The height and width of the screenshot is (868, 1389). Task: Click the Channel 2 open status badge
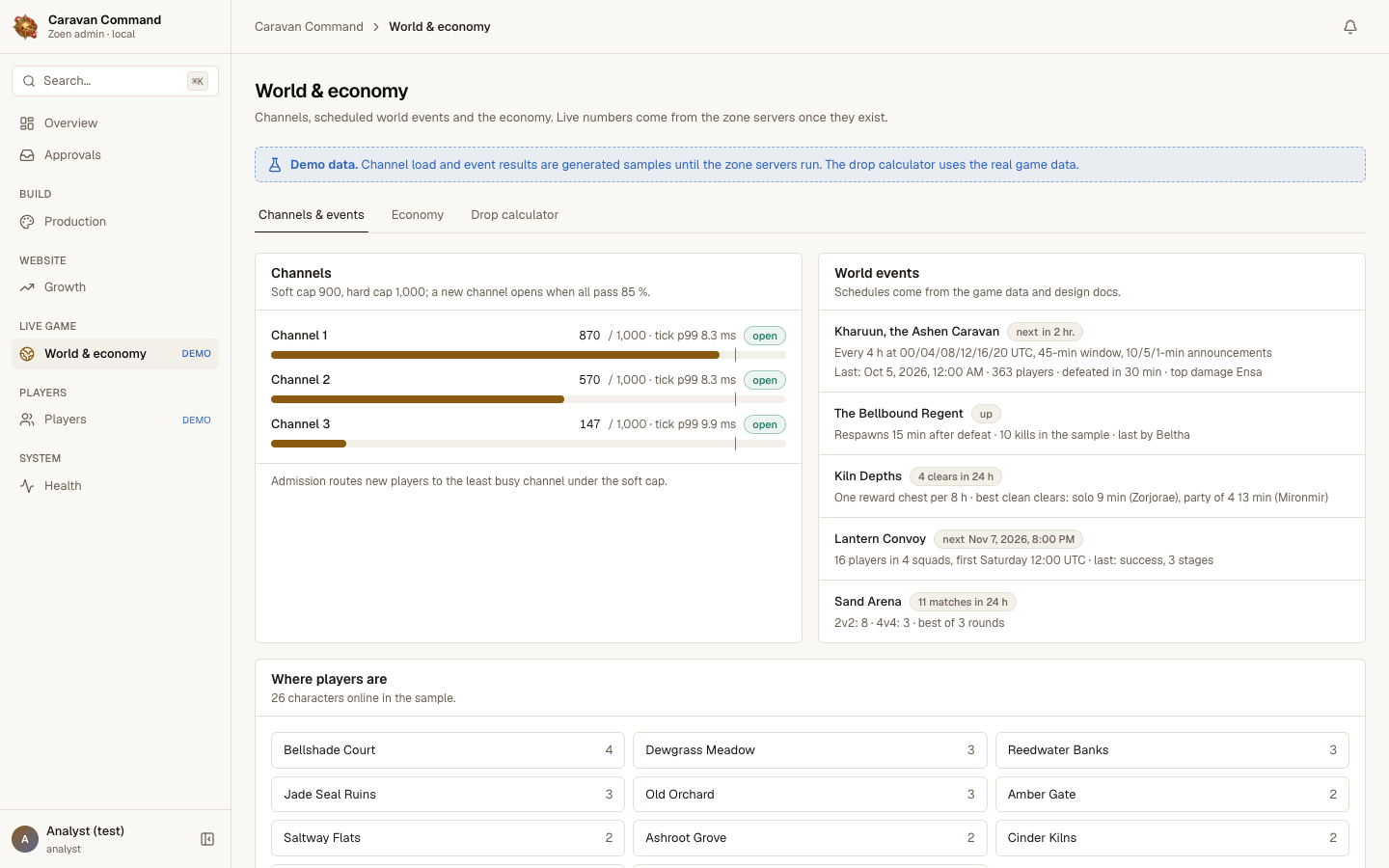click(765, 380)
